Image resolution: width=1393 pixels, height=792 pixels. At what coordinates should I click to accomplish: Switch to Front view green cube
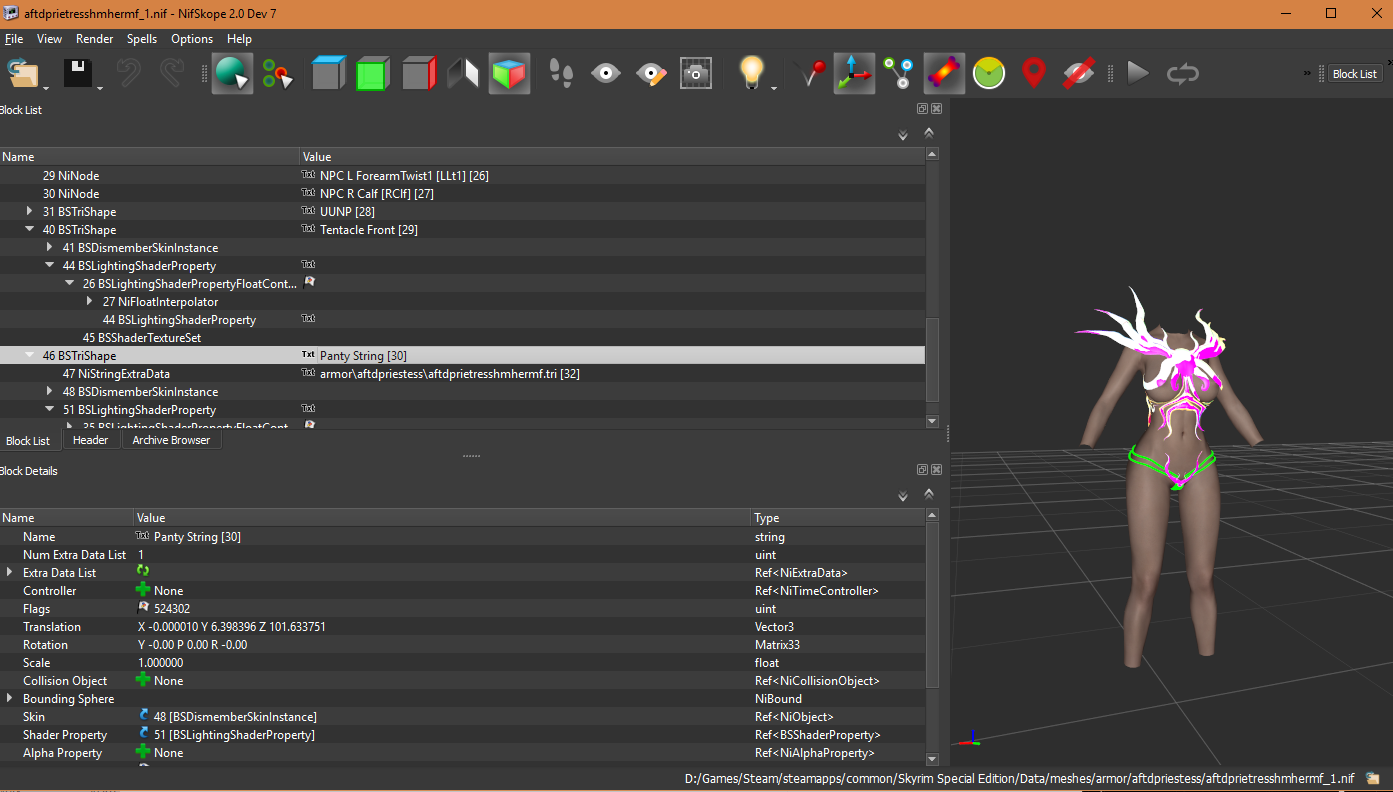coord(372,73)
